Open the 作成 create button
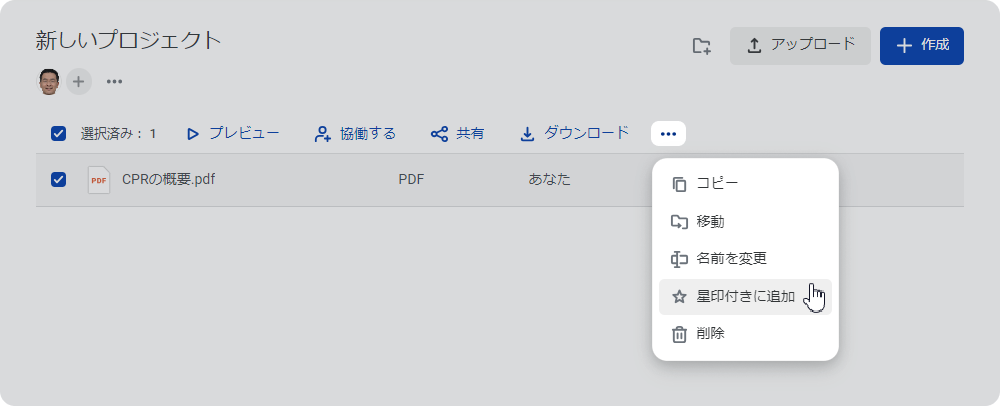This screenshot has height=406, width=1000. [922, 46]
